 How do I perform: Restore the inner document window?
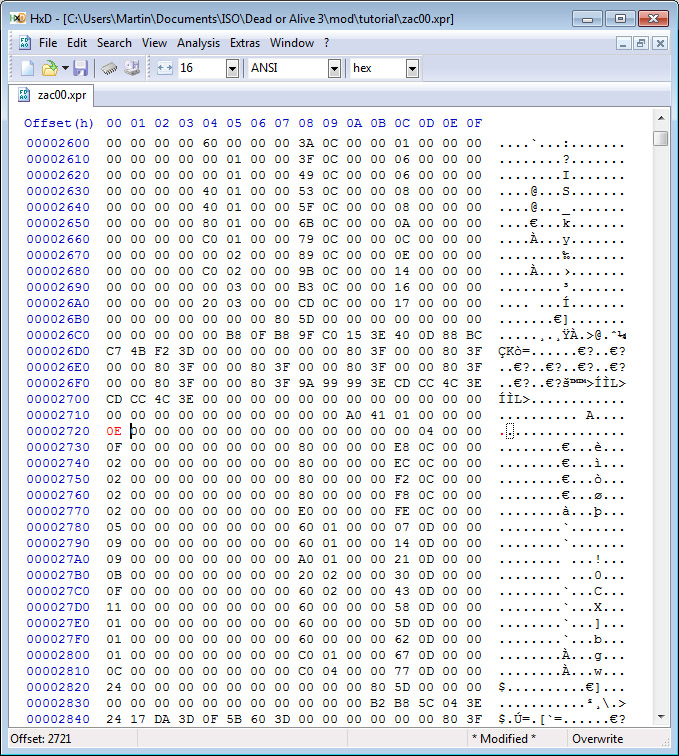click(641, 43)
